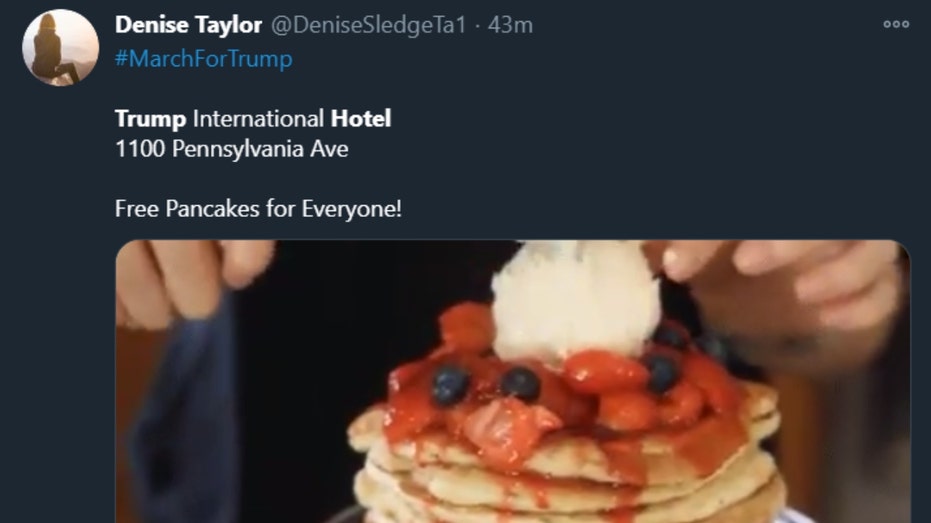The width and height of the screenshot is (931, 523).
Task: Open the Denise Taylor display name link
Action: (188, 25)
